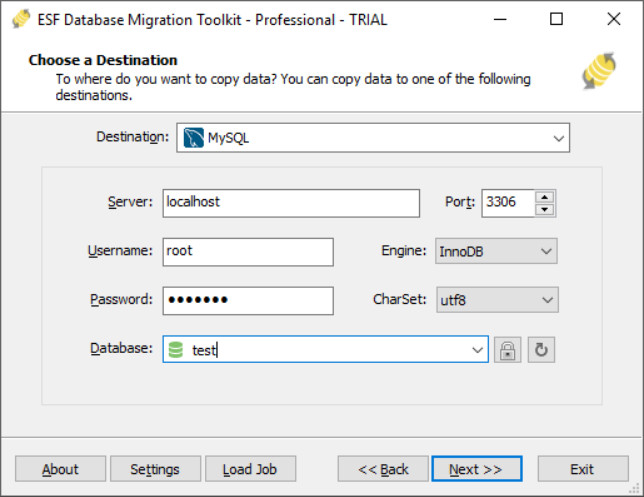Click the Load Job button
The image size is (644, 497).
250,469
